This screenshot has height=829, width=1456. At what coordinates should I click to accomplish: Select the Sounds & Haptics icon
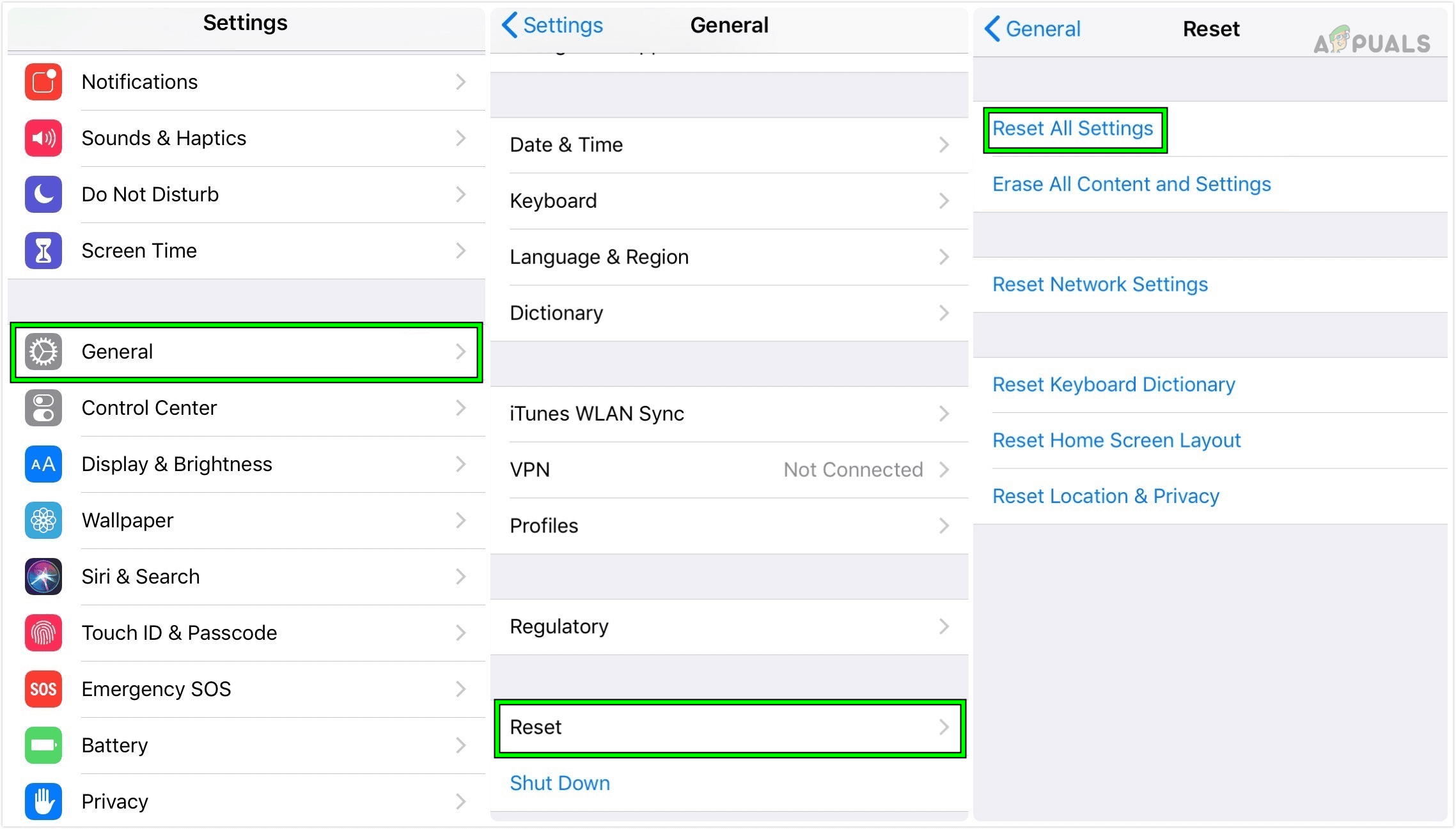(42, 138)
